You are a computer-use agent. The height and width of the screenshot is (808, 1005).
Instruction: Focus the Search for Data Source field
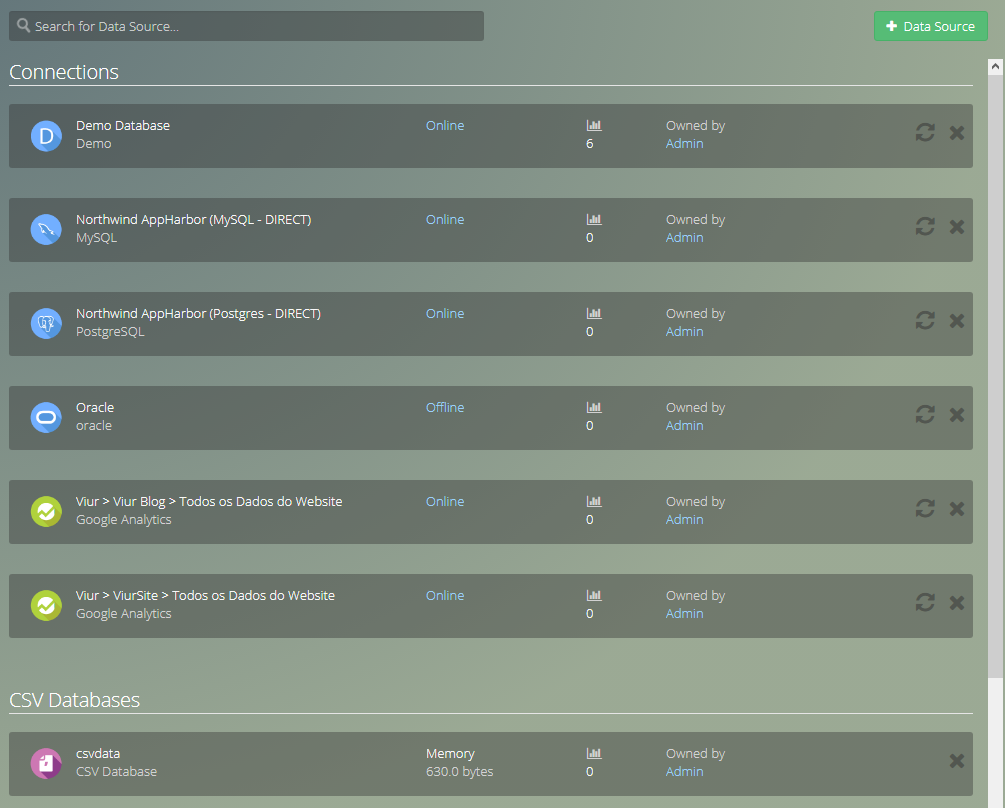(246, 26)
